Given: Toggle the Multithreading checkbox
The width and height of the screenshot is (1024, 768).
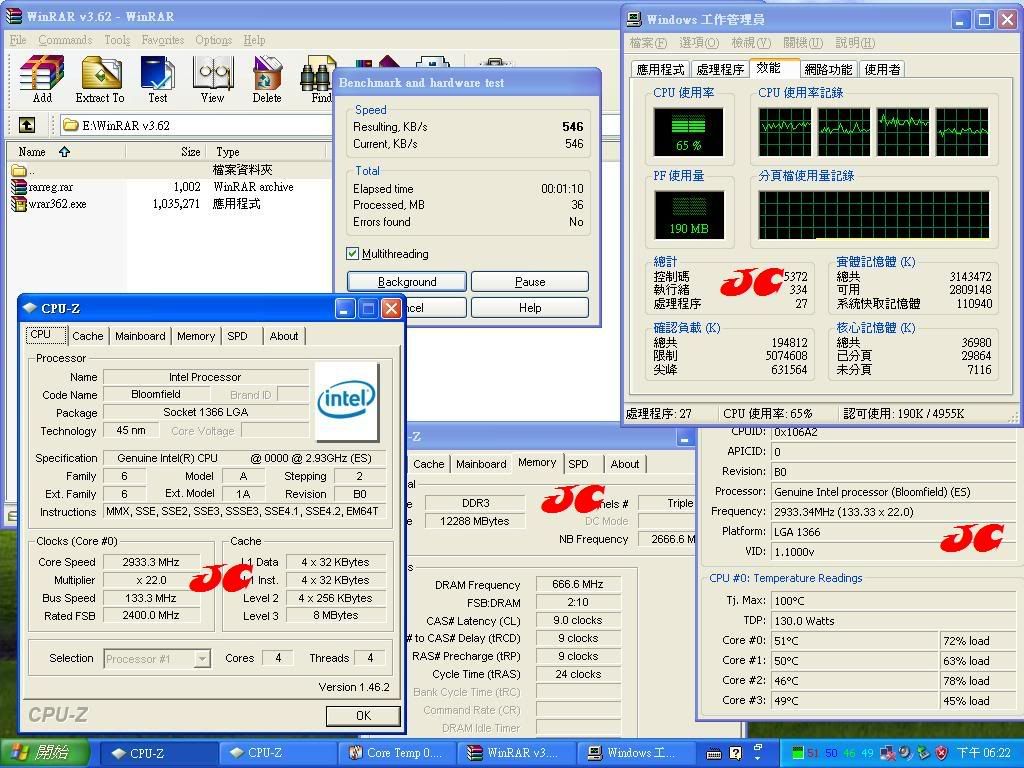Looking at the screenshot, I should point(353,253).
